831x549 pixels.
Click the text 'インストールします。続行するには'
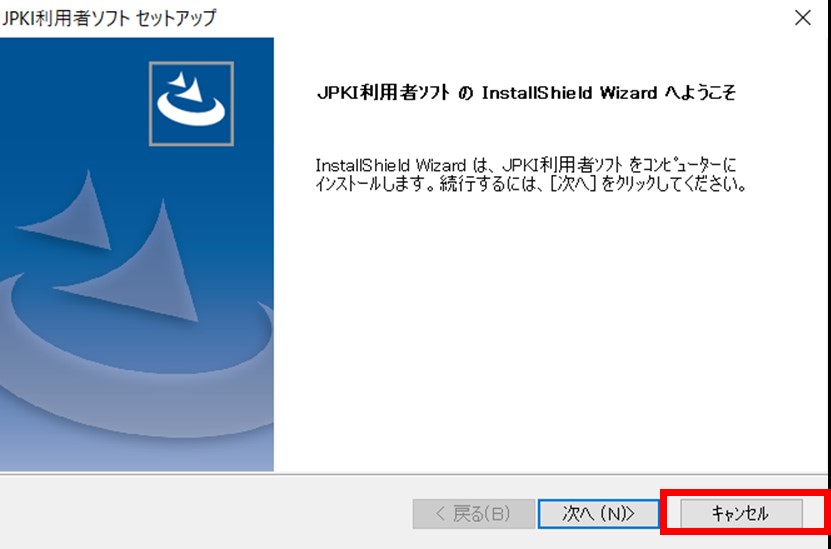click(x=428, y=185)
